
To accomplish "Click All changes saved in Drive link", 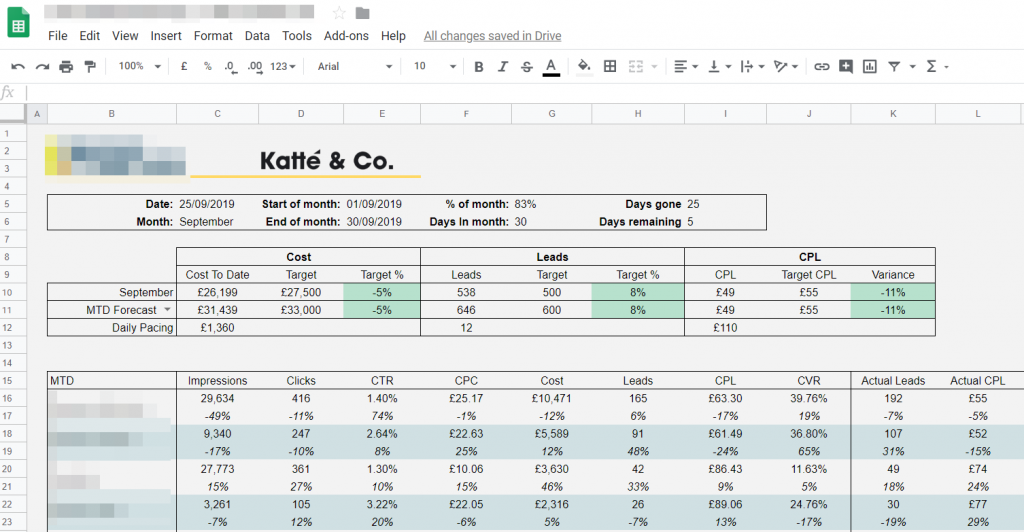I will tap(492, 36).
